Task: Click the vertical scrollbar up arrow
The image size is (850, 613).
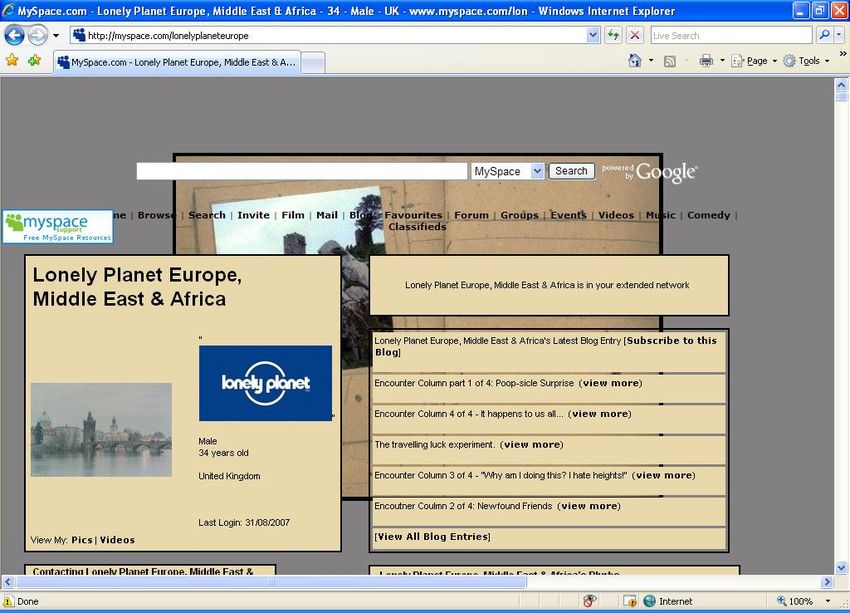Action: click(841, 85)
